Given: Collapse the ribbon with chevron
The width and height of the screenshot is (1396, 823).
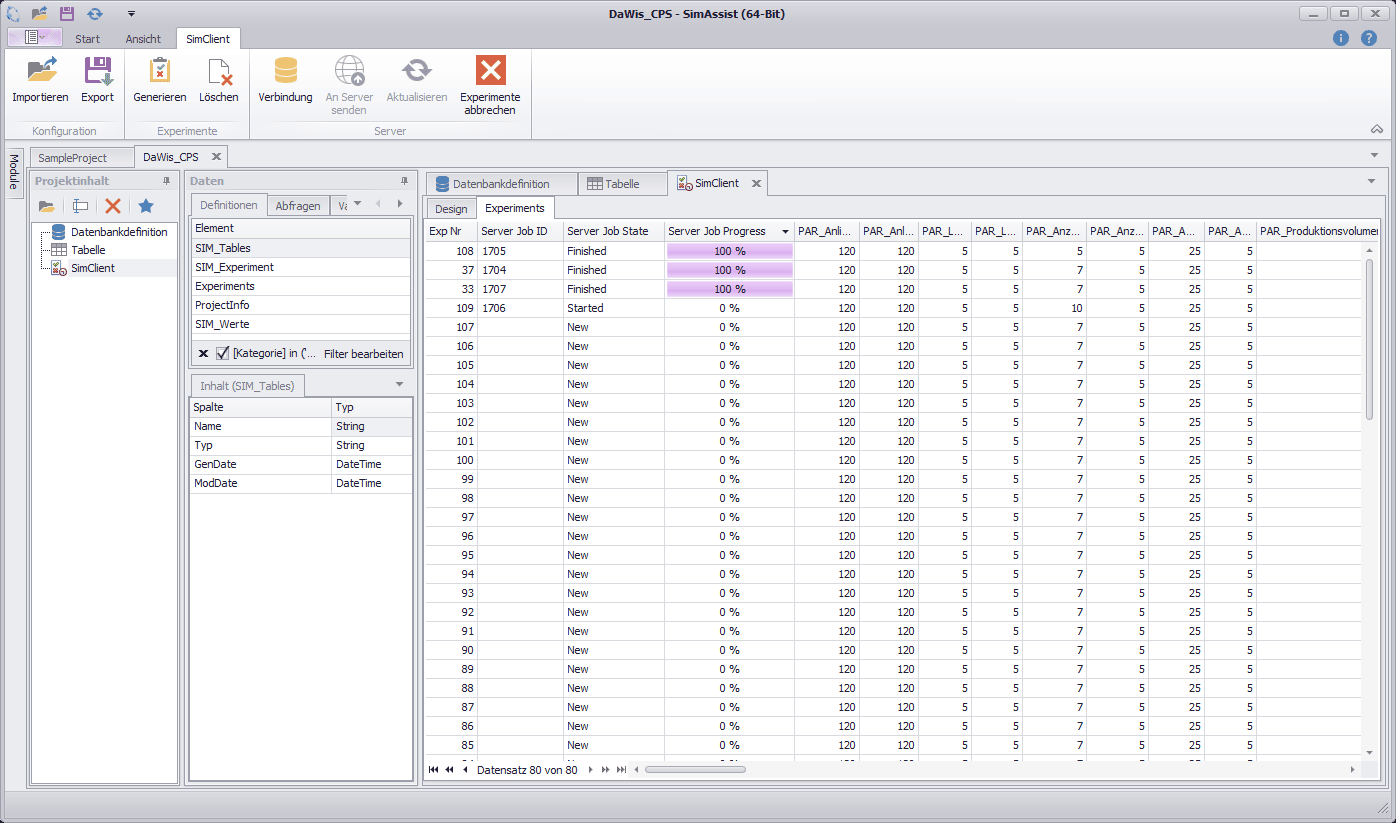Looking at the screenshot, I should pyautogui.click(x=1377, y=130).
